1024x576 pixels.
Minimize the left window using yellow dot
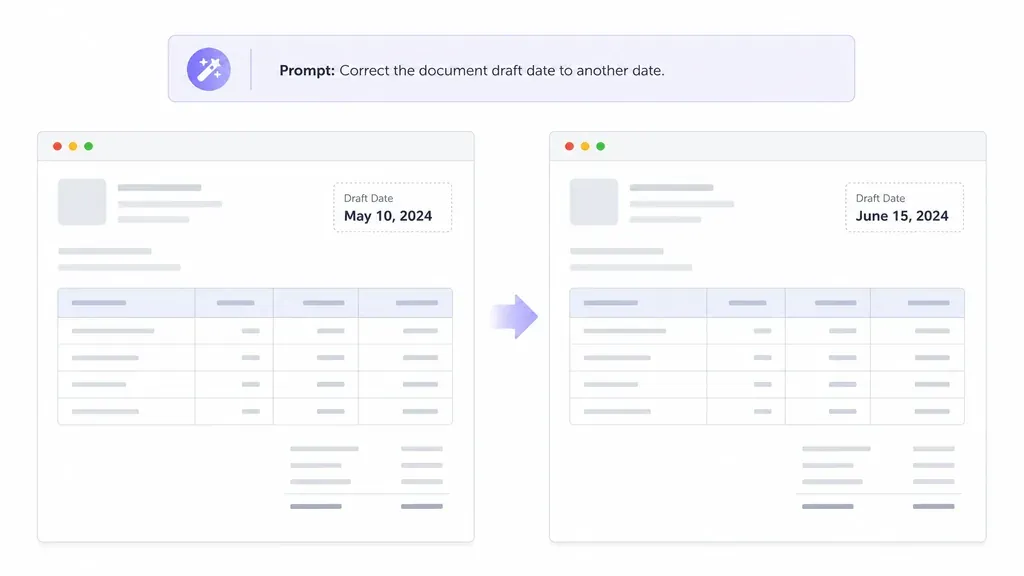[x=73, y=146]
